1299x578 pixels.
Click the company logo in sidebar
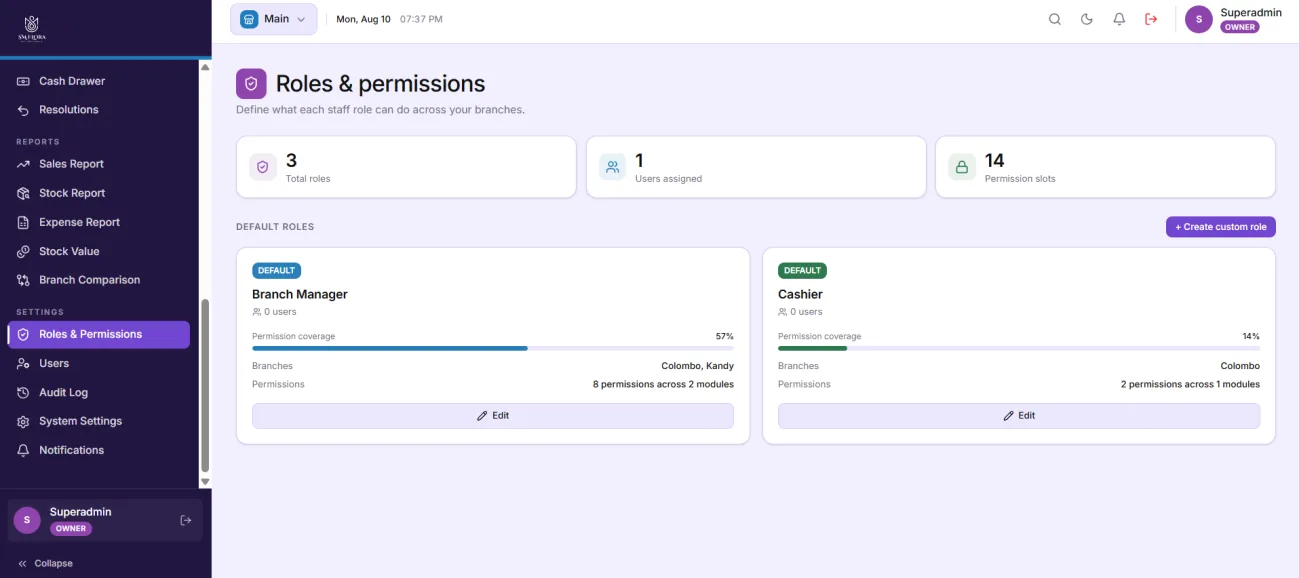coord(32,27)
